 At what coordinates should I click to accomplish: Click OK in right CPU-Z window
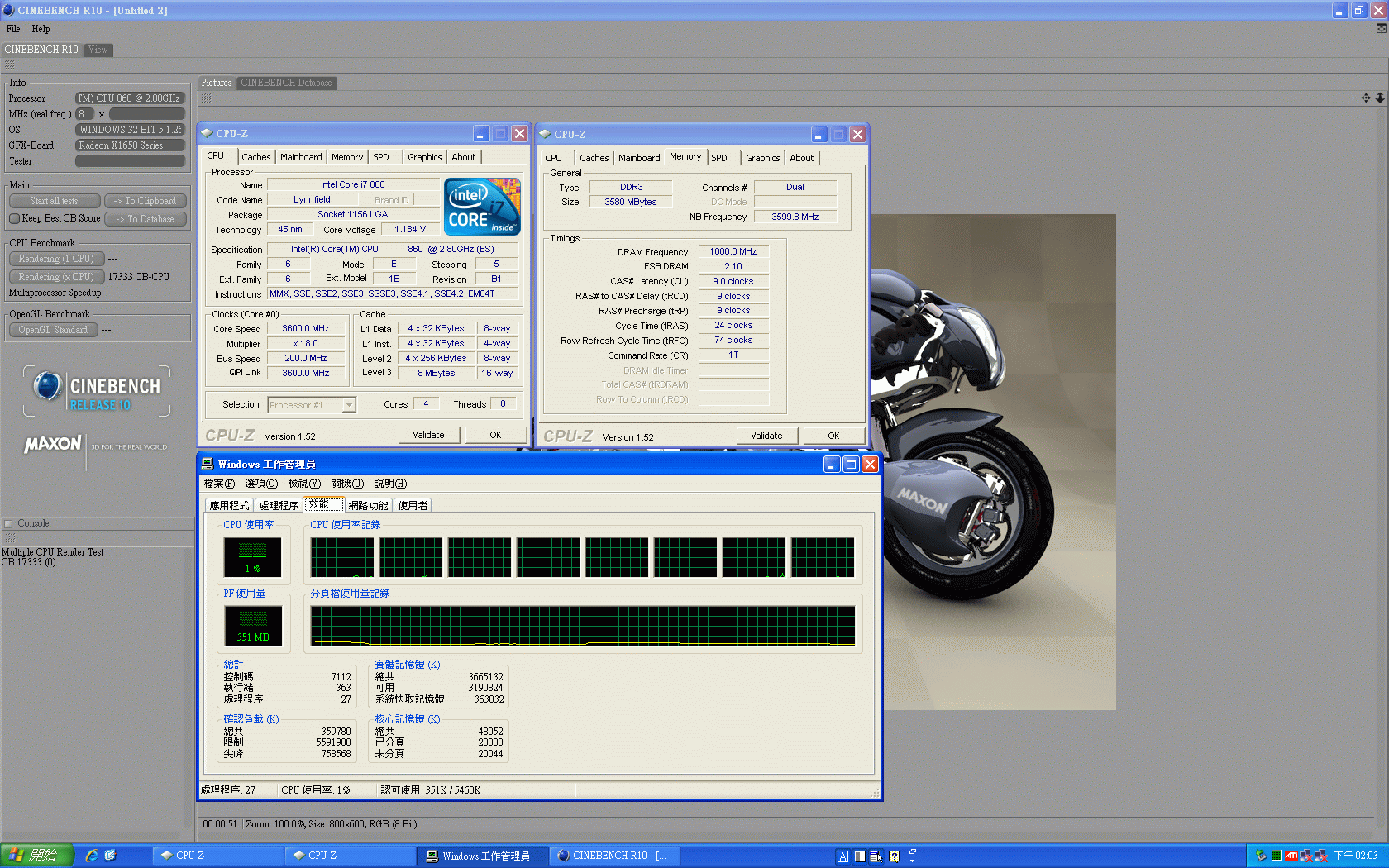(x=833, y=436)
